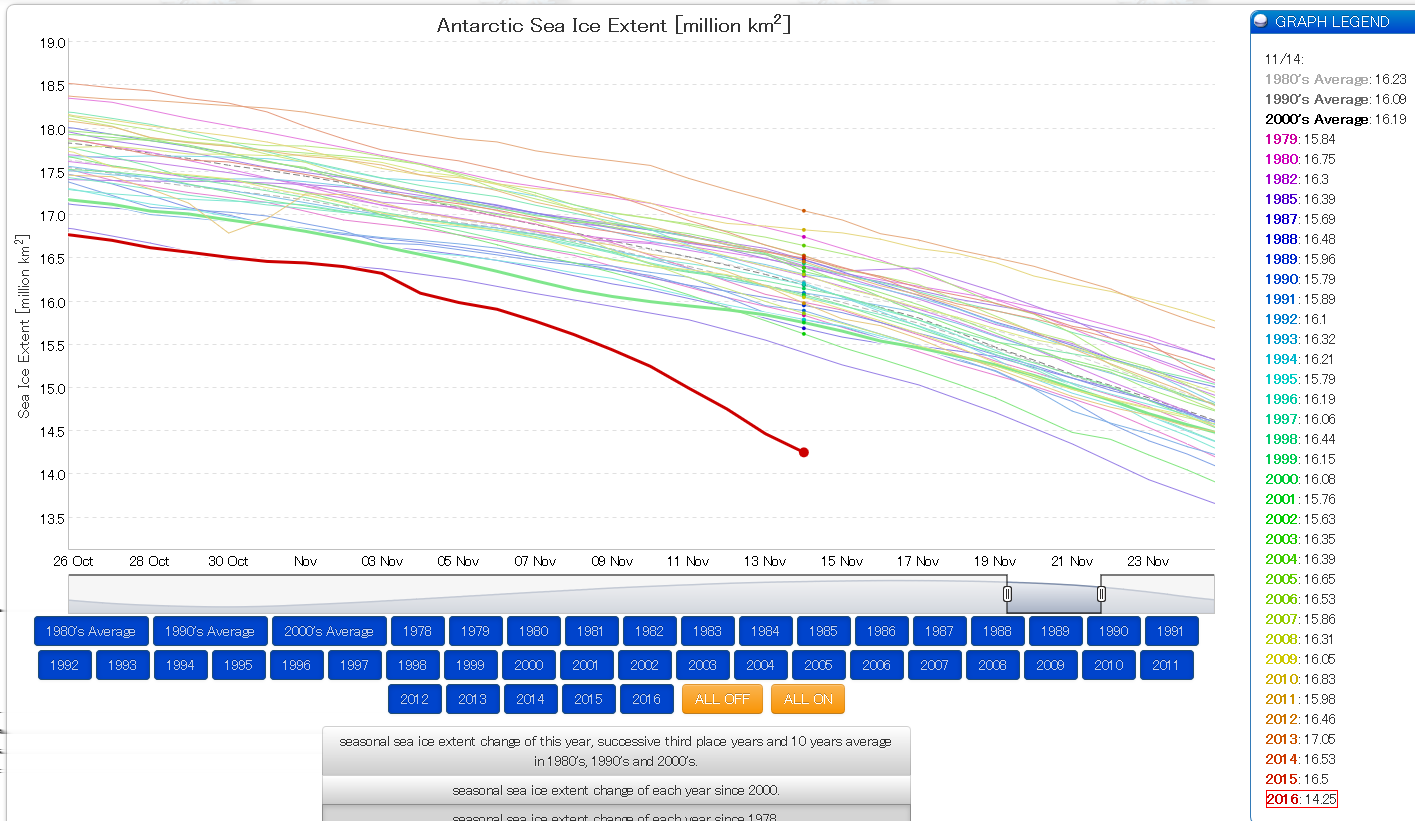Click the right handle of the date range slider
Image resolution: width=1415 pixels, height=821 pixels.
pyautogui.click(x=1101, y=594)
